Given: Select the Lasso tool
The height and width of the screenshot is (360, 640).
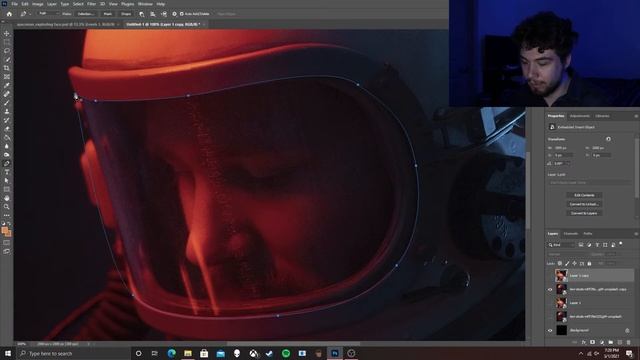Looking at the screenshot, I should click(7, 51).
